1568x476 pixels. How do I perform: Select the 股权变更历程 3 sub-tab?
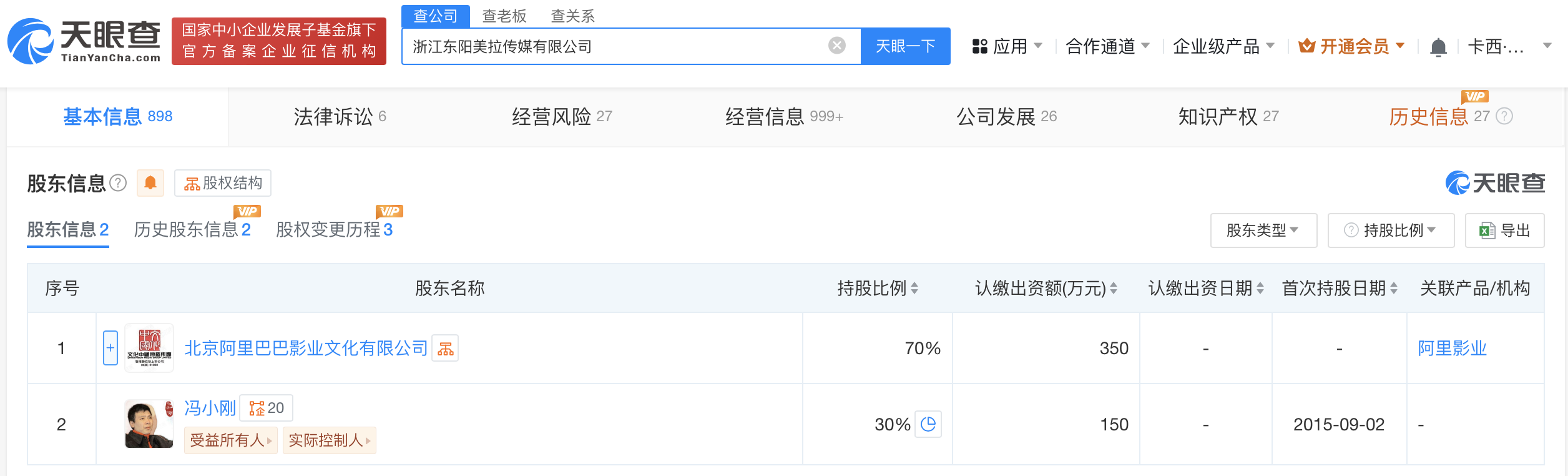coord(334,230)
